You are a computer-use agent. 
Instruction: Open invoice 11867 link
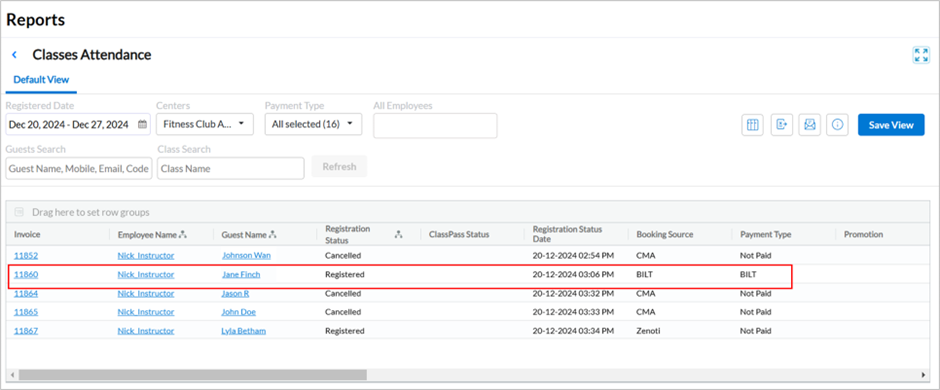point(26,330)
